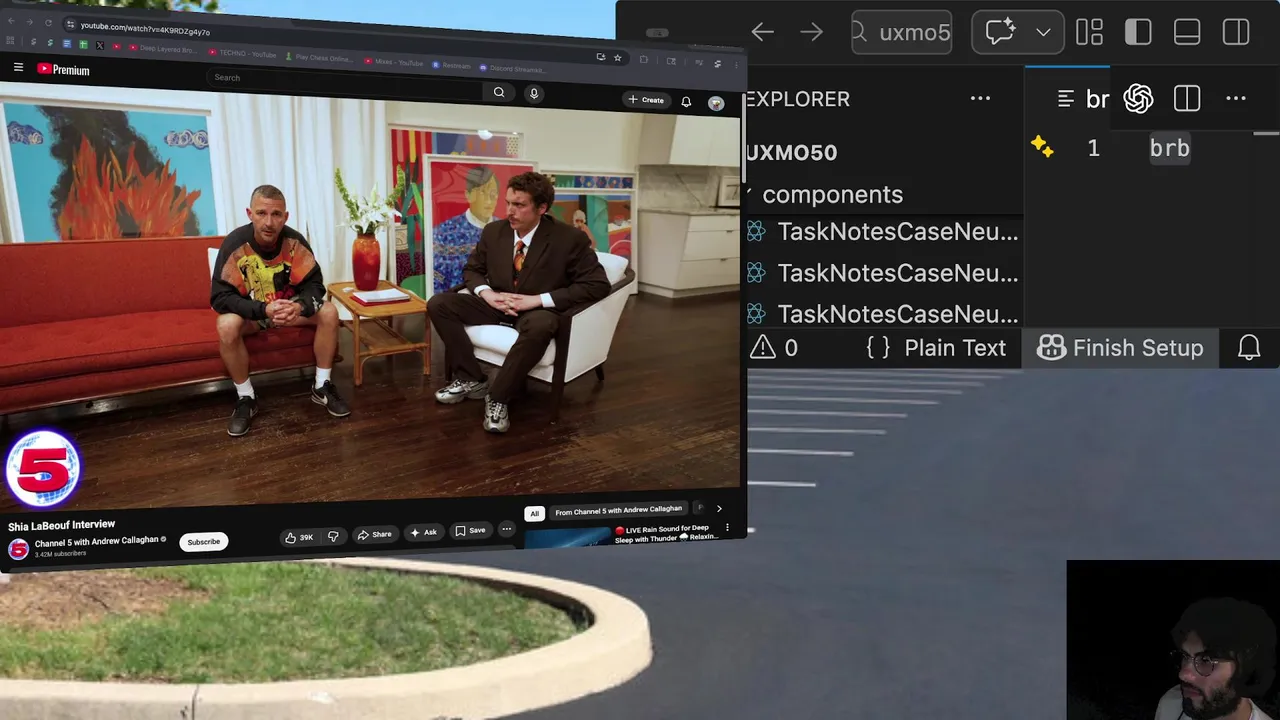The image size is (1280, 720).
Task: Click the Shia LaBeouf Interview video player
Action: pos(370,300)
